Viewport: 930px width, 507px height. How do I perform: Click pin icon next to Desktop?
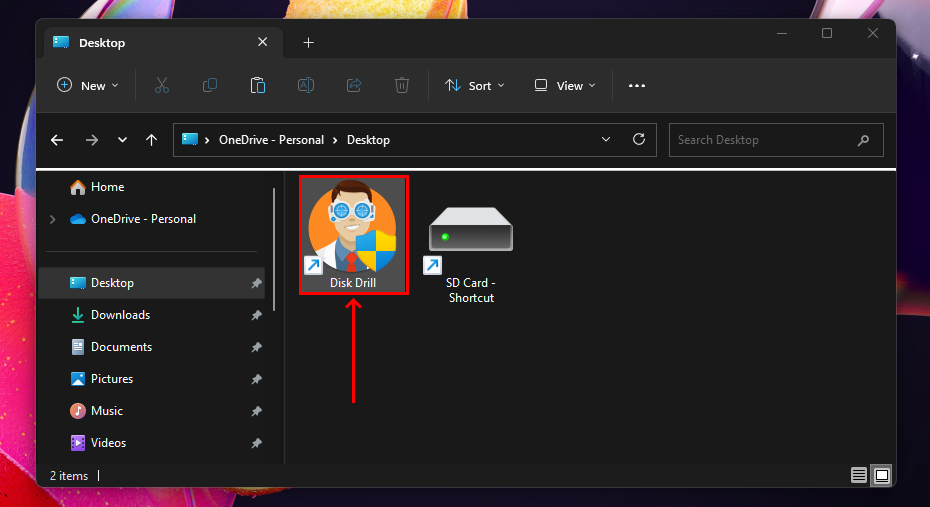(x=256, y=283)
